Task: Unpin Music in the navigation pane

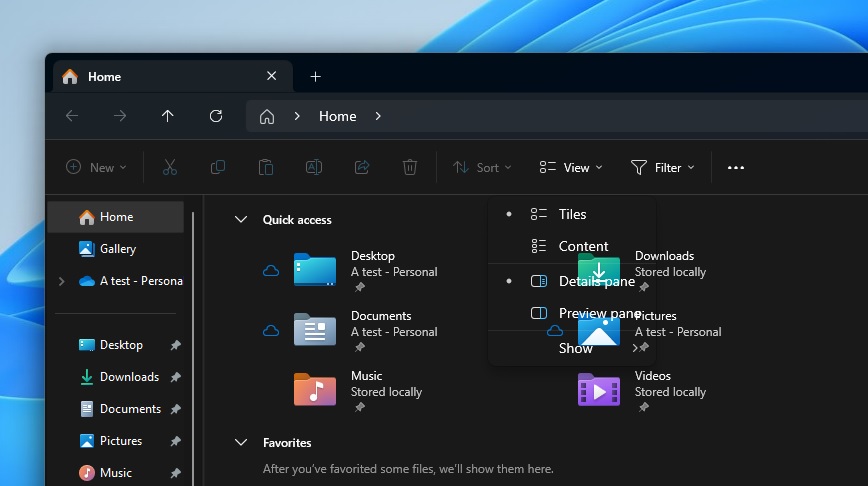Action: tap(175, 473)
